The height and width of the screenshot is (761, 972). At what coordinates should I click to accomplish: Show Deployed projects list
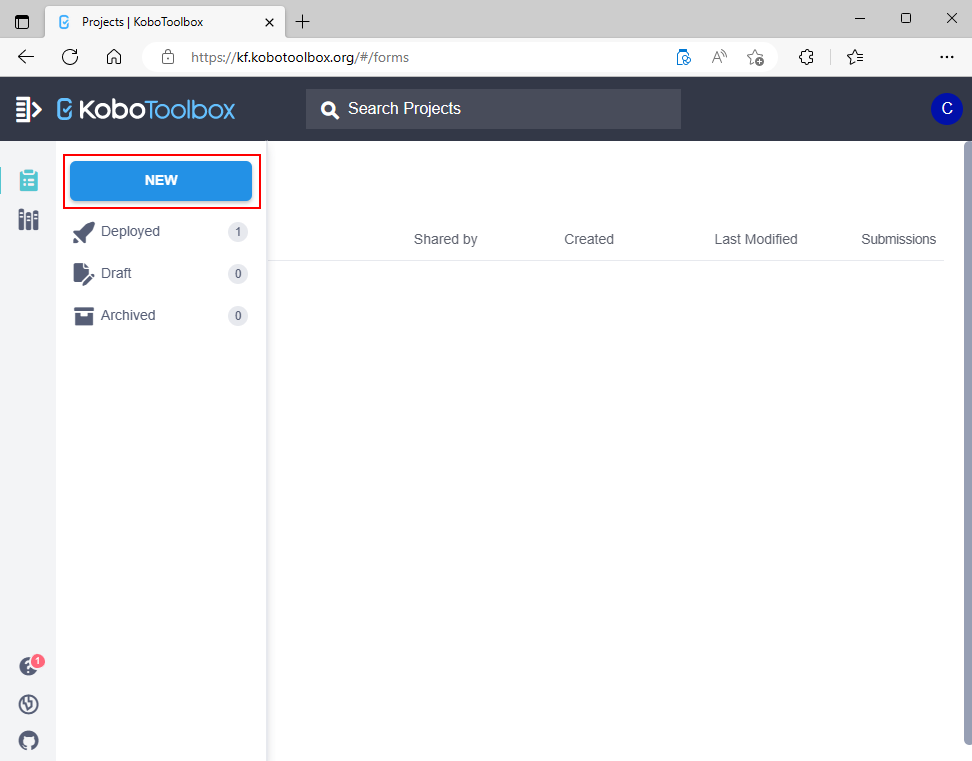[x=130, y=232]
